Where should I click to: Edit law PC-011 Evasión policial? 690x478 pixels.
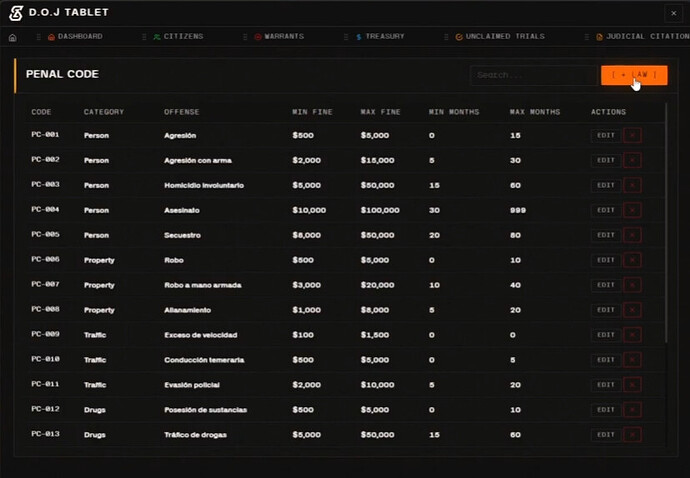click(x=606, y=385)
